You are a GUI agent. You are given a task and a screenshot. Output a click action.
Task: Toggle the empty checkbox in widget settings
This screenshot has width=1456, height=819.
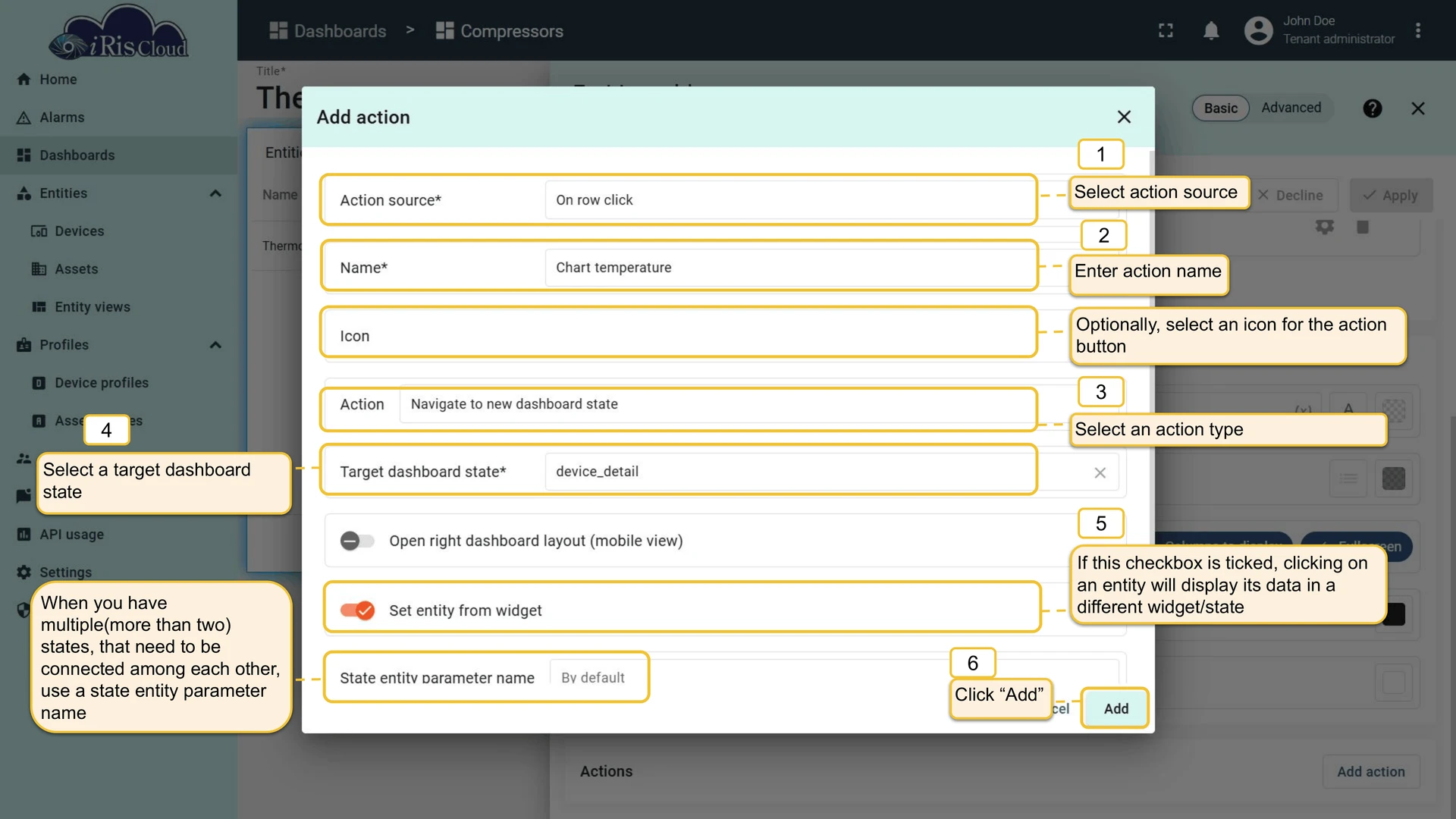[1393, 682]
